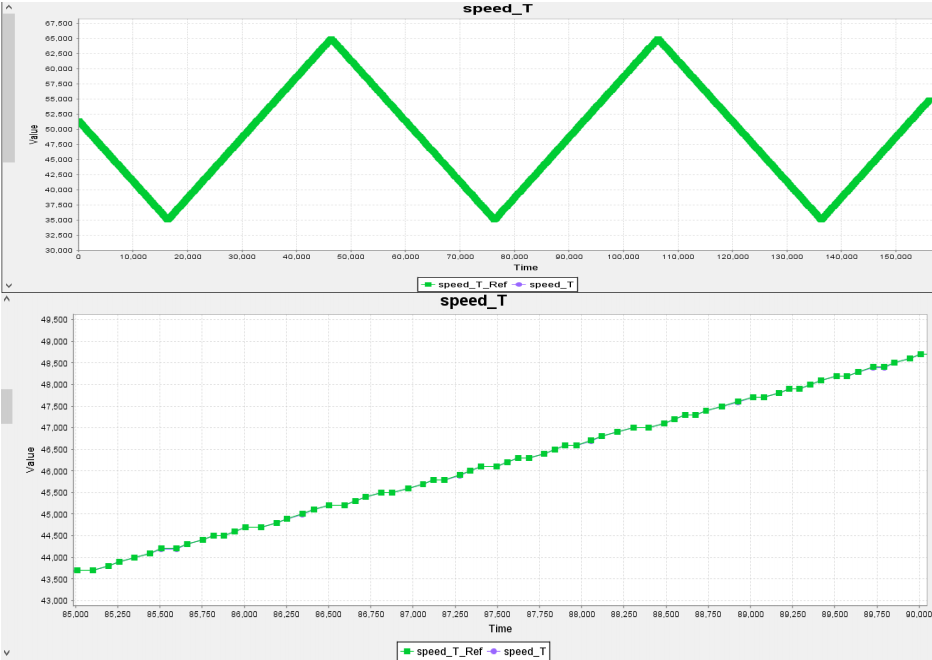The height and width of the screenshot is (660, 932).
Task: Click the 50,000 time tick on top chart
Action: (351, 257)
